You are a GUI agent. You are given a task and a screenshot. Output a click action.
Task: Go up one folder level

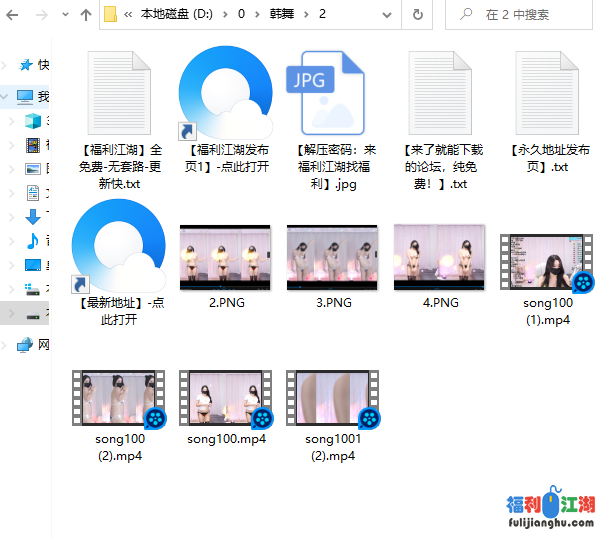(x=85, y=15)
